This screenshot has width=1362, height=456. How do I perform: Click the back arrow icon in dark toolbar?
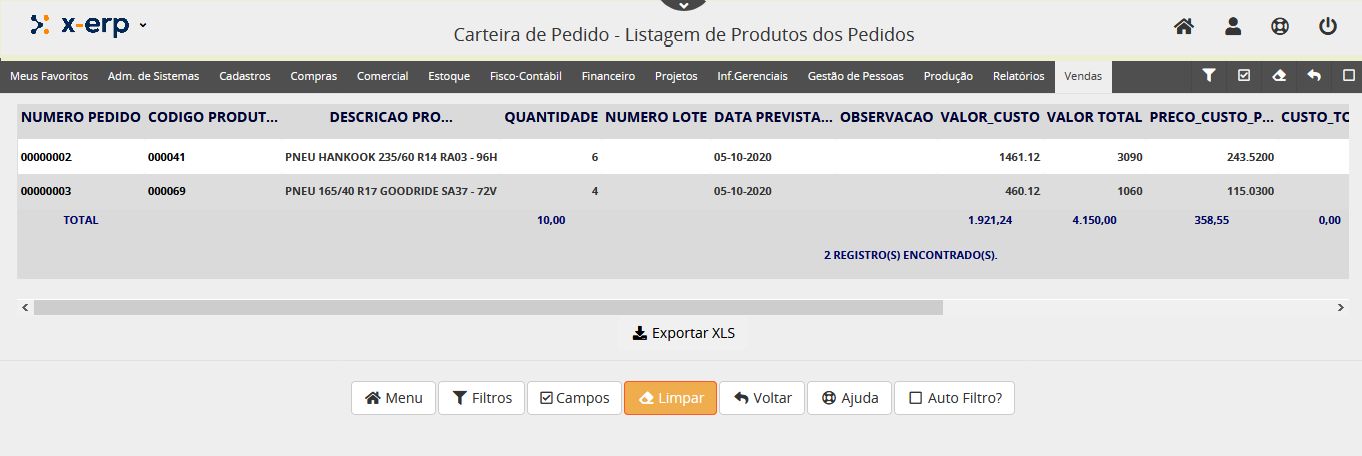pos(1313,75)
